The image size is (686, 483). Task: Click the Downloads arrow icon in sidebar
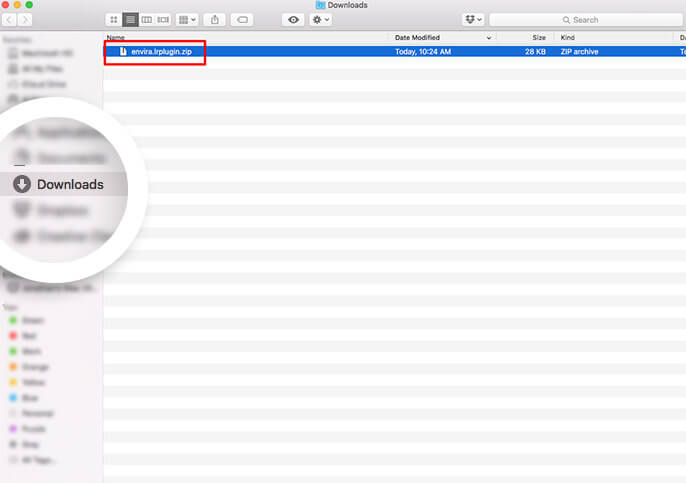(22, 184)
